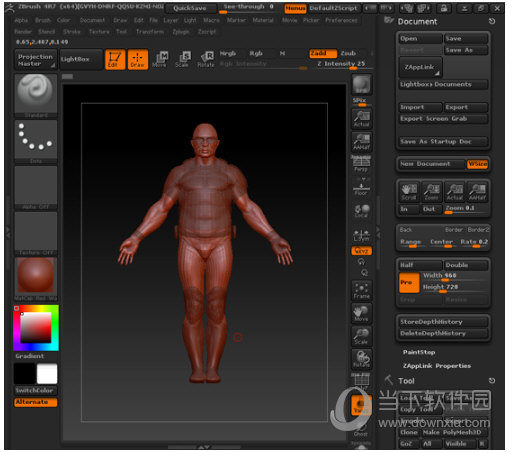Screen dimensions: 515x452
Task: Open the ZAppLink popup button
Action: point(421,67)
